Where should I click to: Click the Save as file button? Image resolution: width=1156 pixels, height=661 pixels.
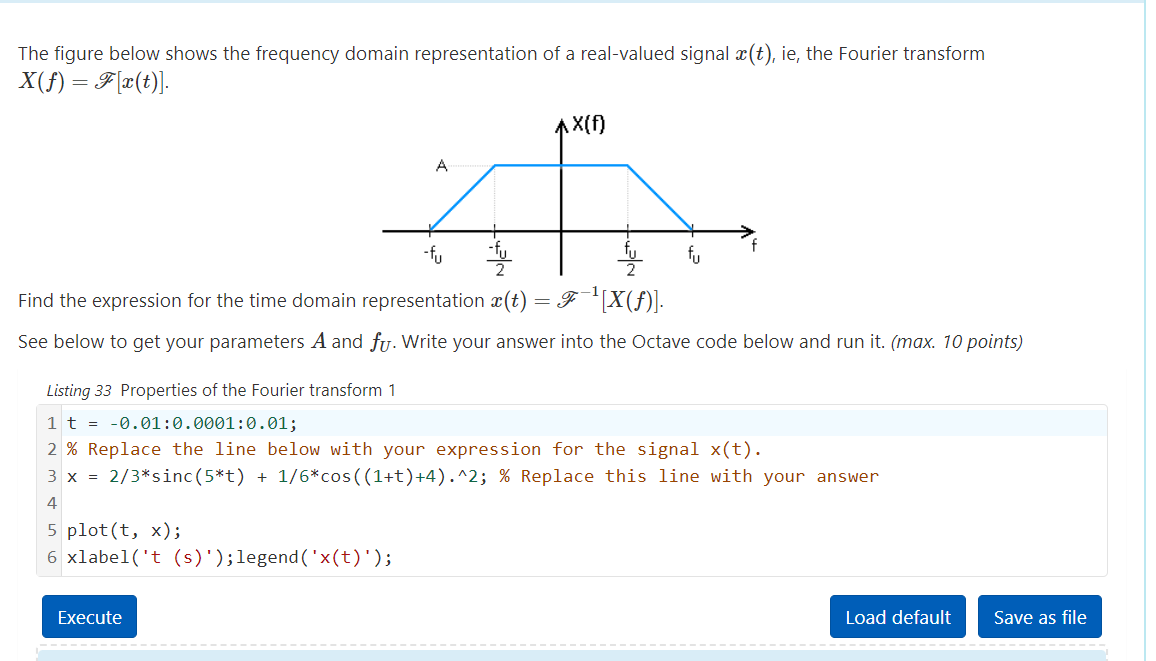pyautogui.click(x=1039, y=616)
